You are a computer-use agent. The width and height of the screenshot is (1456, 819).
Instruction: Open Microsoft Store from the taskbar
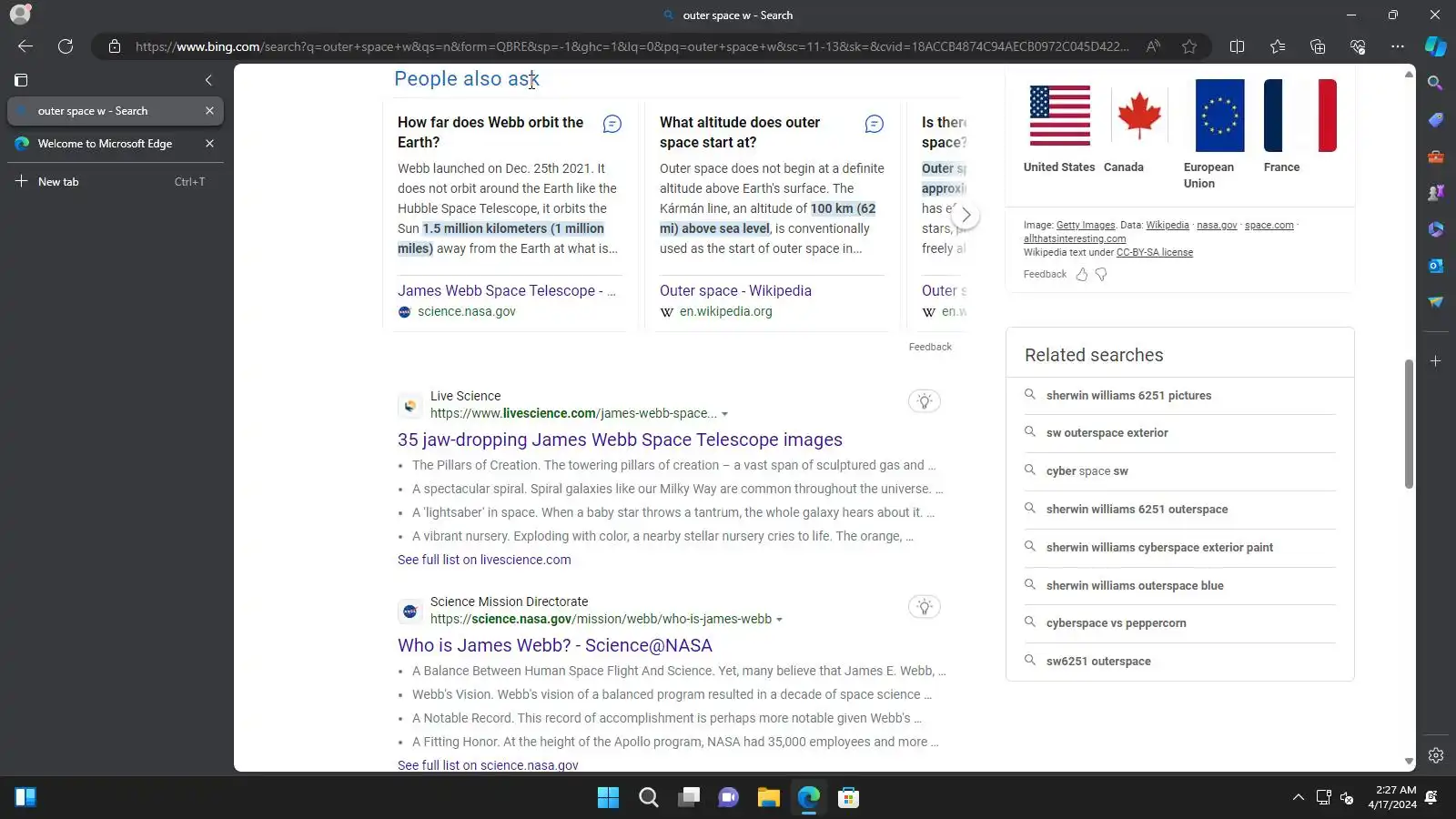tap(848, 798)
